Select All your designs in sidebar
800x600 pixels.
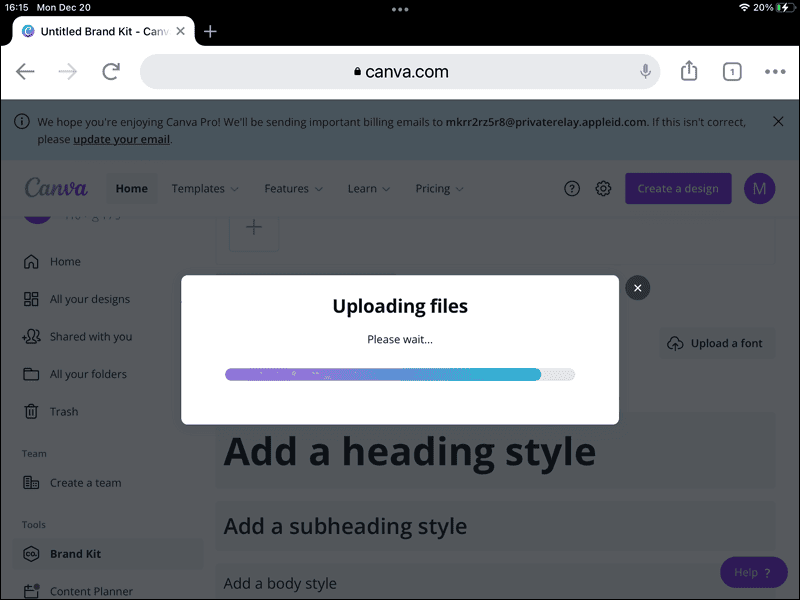tap(90, 298)
